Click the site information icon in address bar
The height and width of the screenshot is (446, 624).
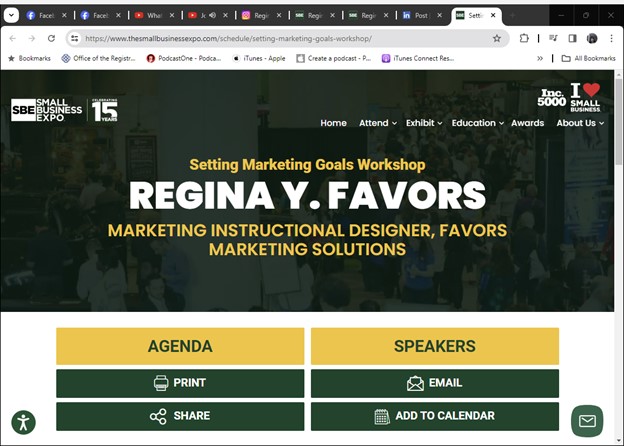point(75,38)
